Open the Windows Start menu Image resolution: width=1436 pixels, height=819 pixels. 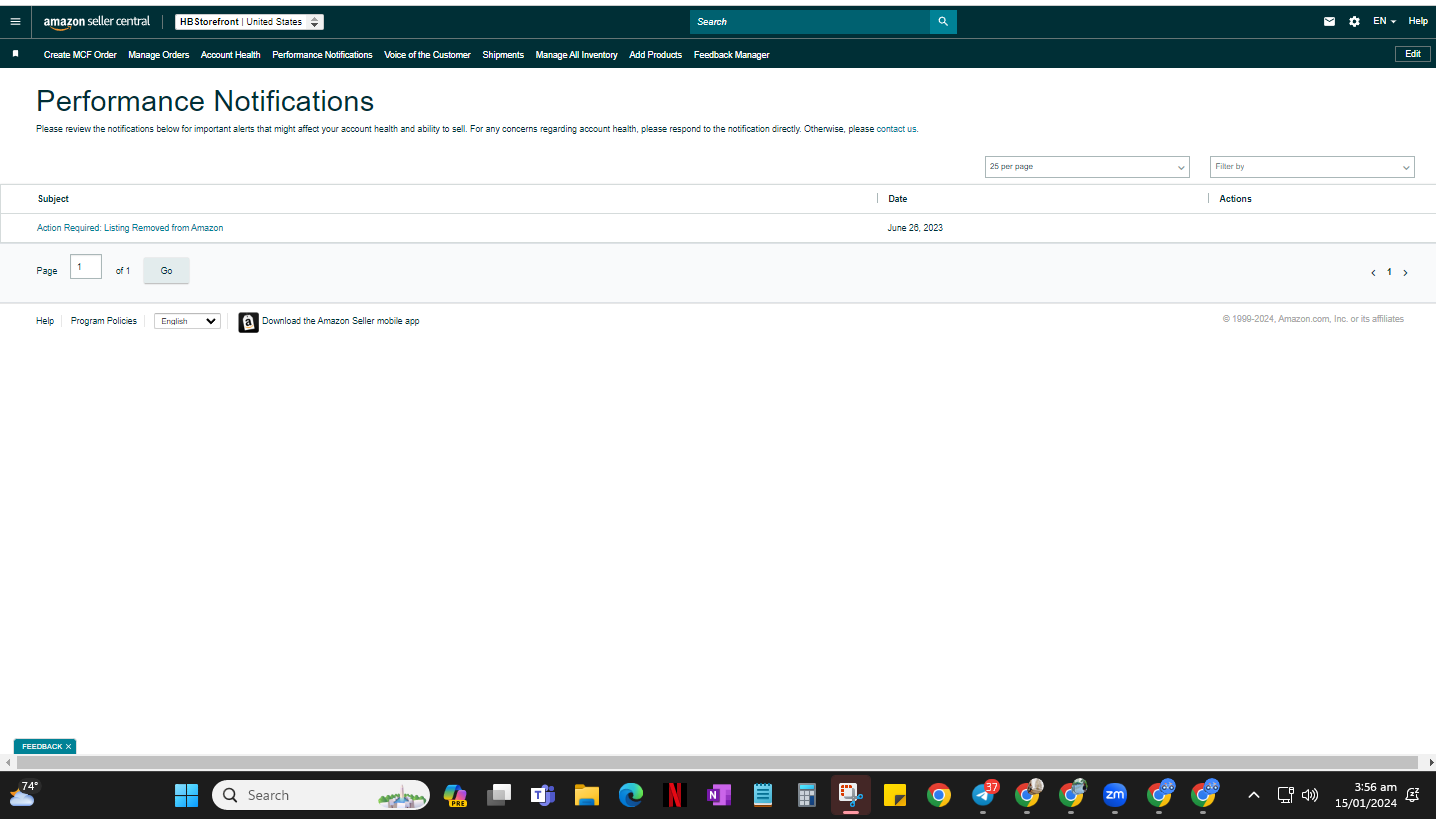(x=187, y=795)
